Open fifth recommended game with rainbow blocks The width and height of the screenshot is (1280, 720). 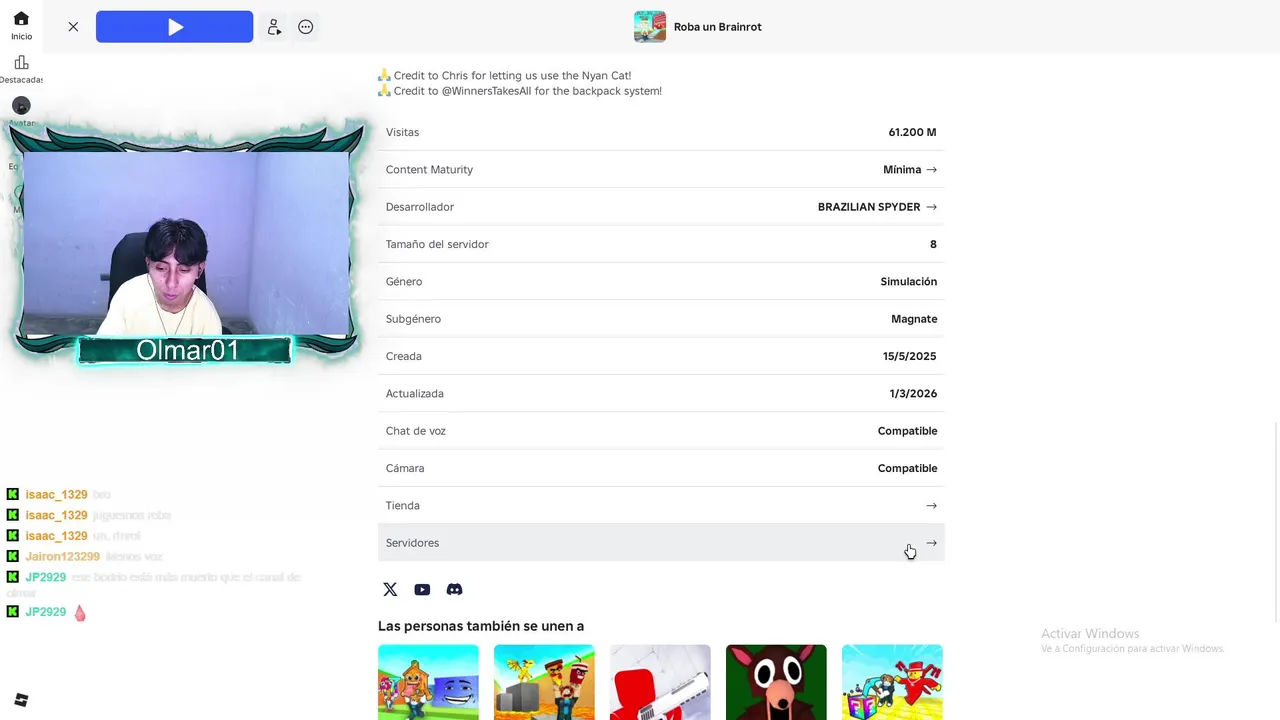892,682
